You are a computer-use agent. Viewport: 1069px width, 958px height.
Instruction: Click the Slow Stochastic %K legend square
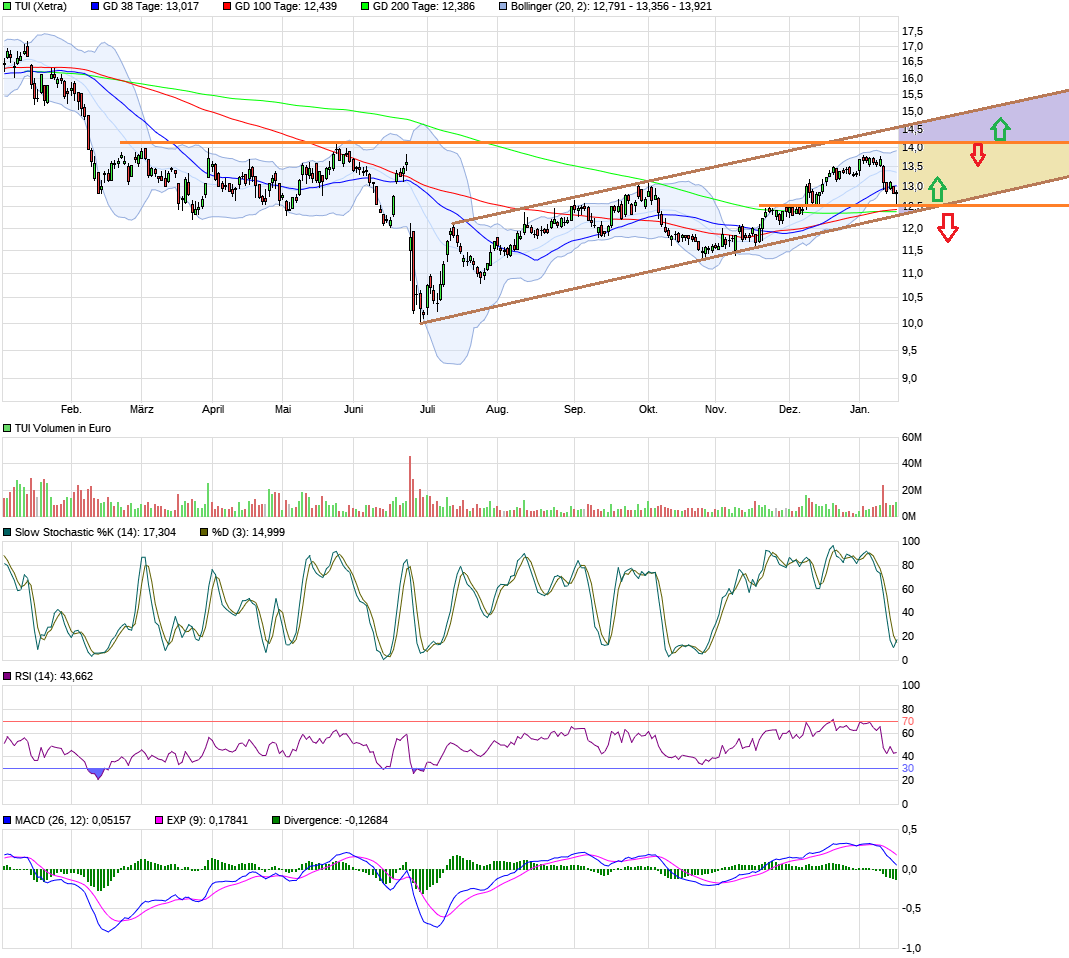pyautogui.click(x=7, y=532)
